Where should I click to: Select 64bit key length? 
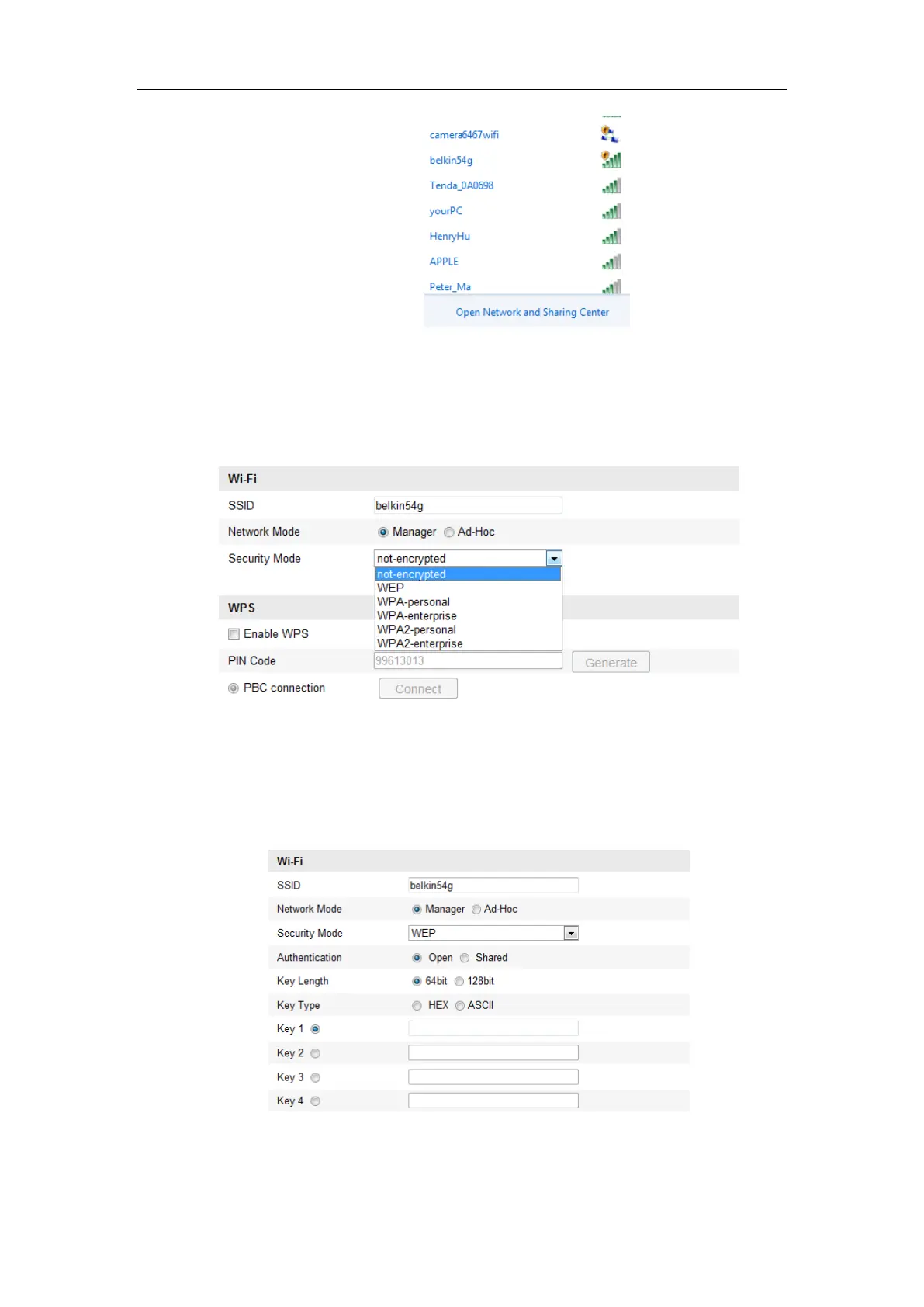[417, 982]
